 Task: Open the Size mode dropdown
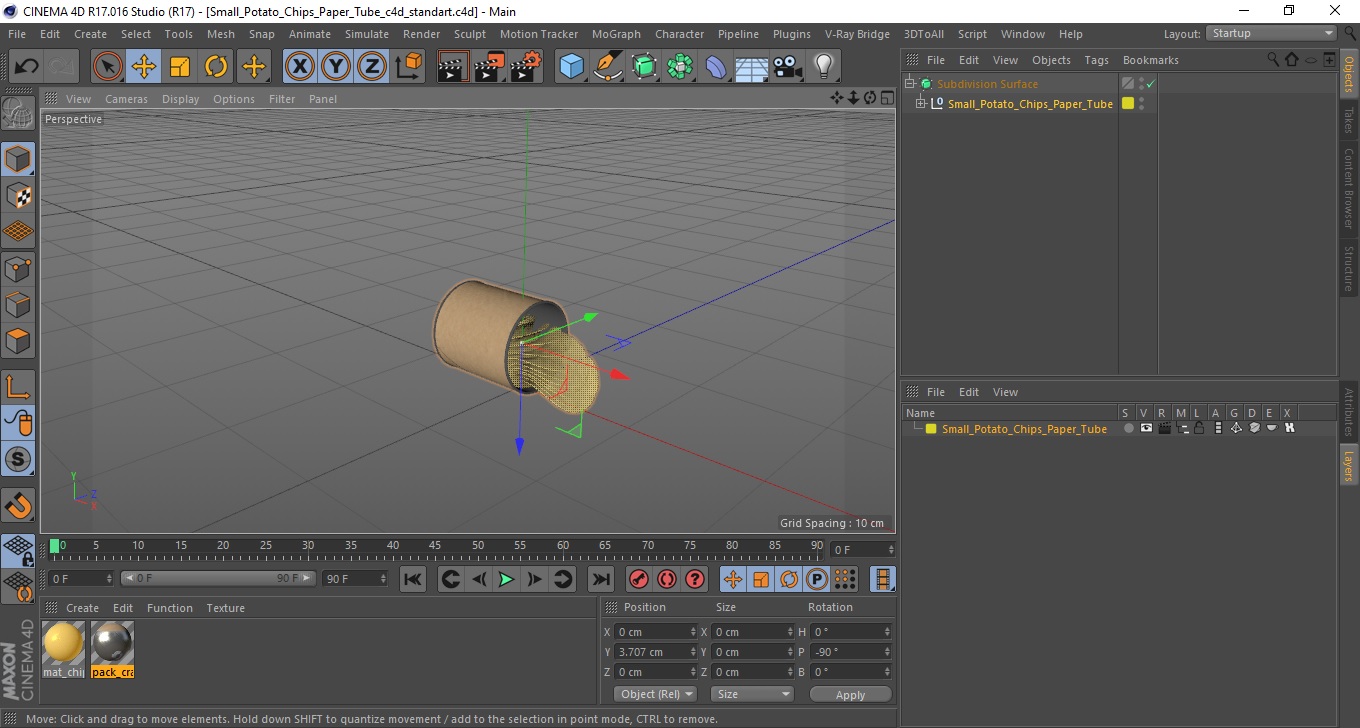tap(752, 694)
